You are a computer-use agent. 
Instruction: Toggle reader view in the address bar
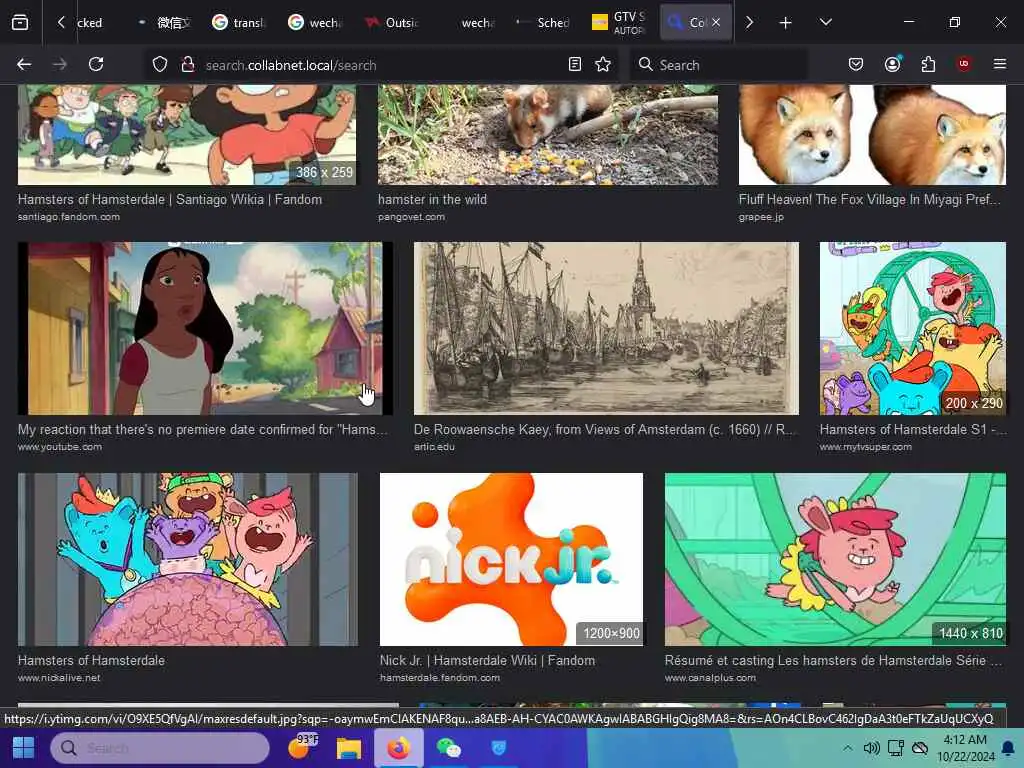pyautogui.click(x=575, y=64)
